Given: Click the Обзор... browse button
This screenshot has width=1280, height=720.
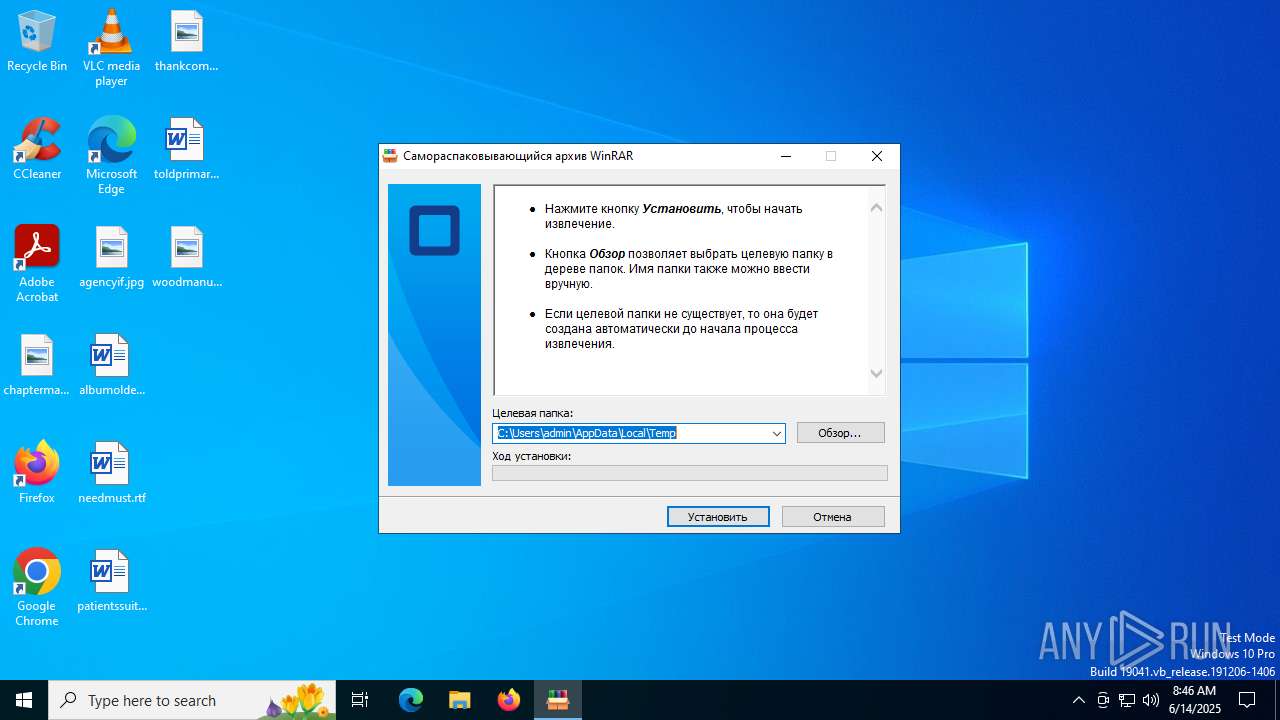Looking at the screenshot, I should [840, 433].
